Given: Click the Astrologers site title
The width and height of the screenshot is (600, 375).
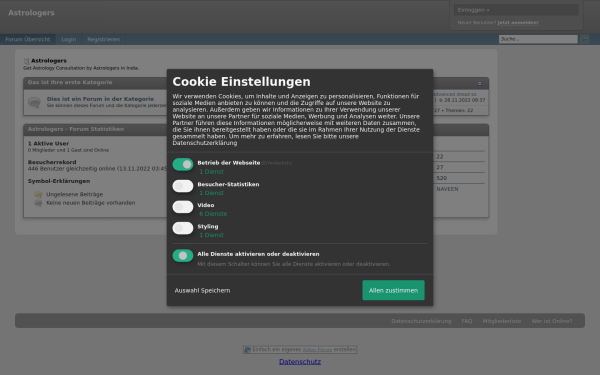Looking at the screenshot, I should coord(31,13).
